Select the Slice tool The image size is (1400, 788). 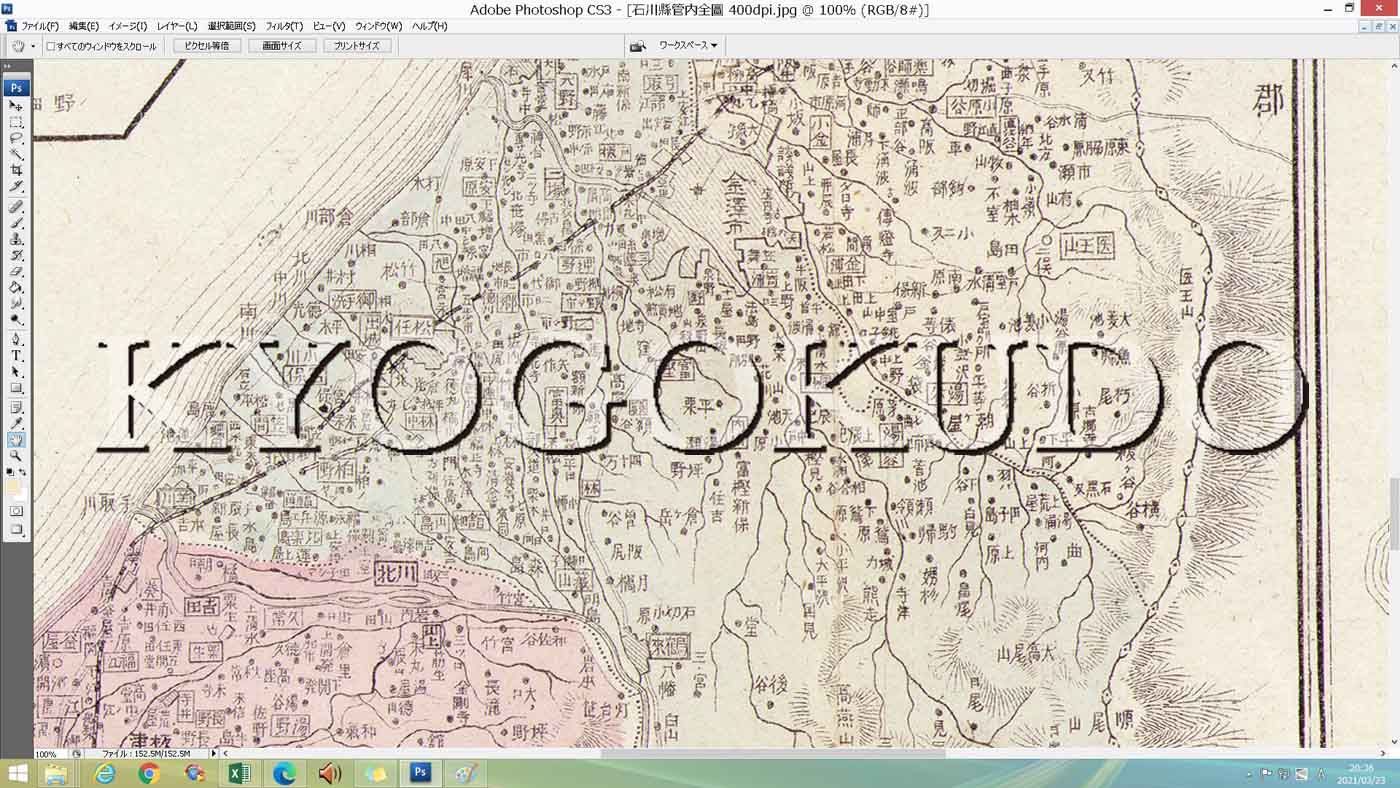click(16, 186)
